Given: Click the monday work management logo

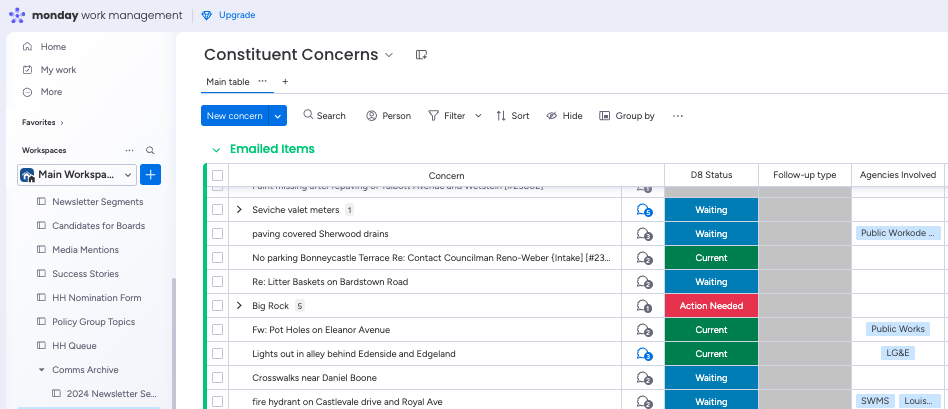Looking at the screenshot, I should [x=96, y=15].
